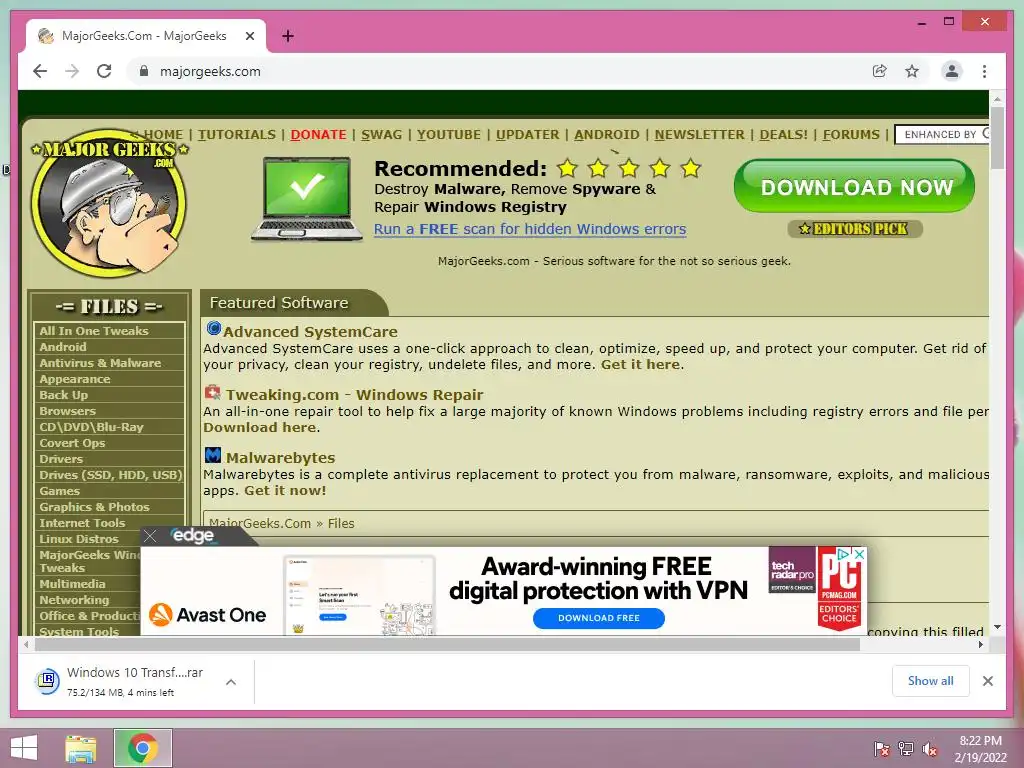Viewport: 1024px width, 768px height.
Task: Click the Get it here link
Action: coord(641,364)
